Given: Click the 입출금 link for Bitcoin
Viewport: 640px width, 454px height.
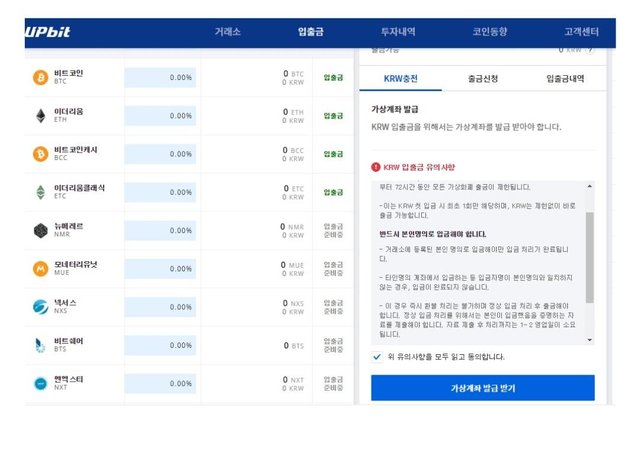Looking at the screenshot, I should point(332,77).
